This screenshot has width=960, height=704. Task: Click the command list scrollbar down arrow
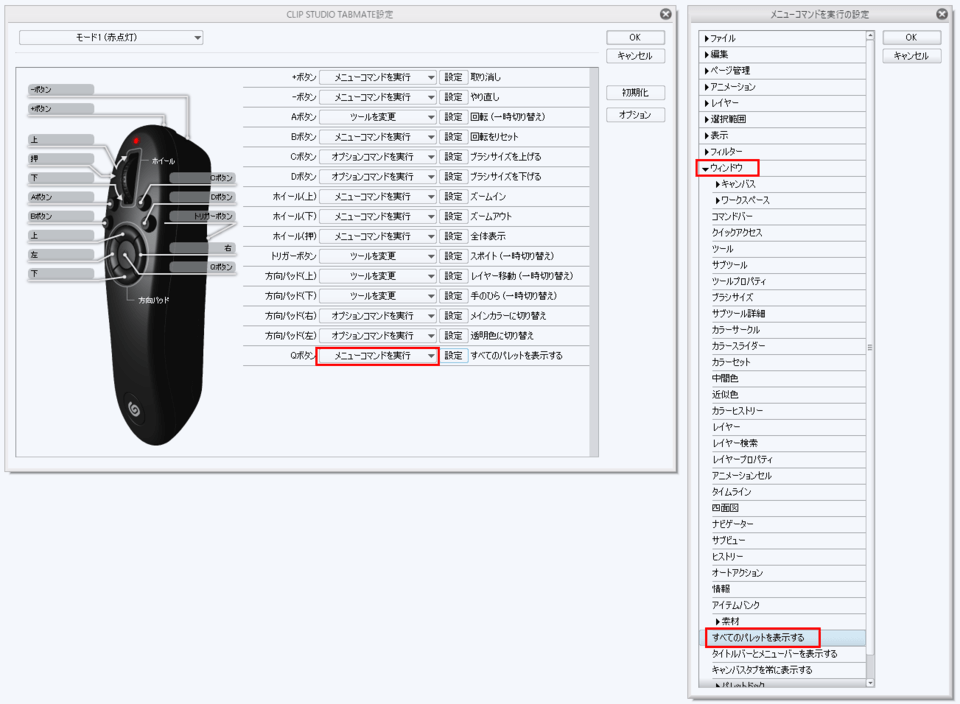[x=870, y=683]
